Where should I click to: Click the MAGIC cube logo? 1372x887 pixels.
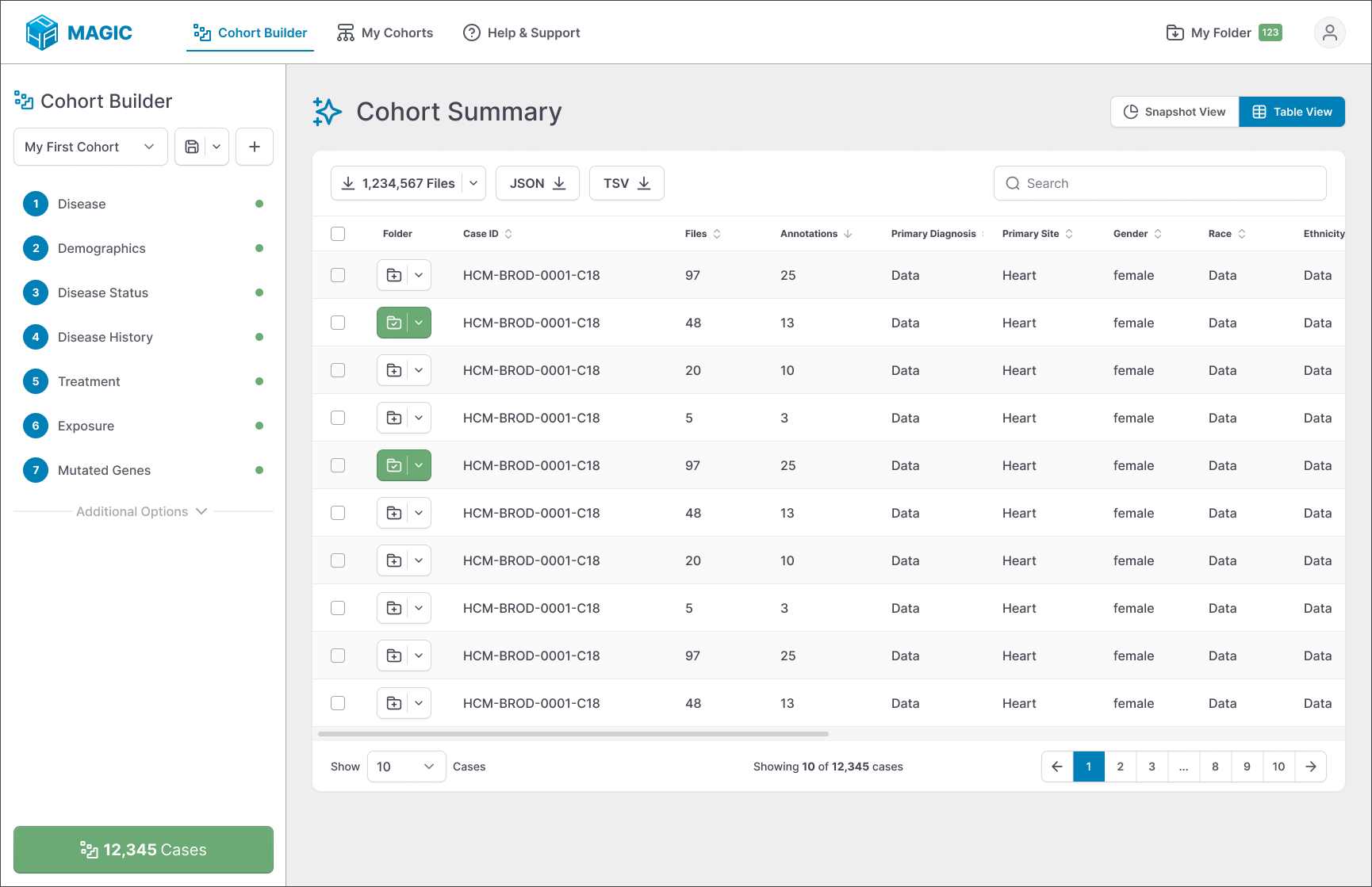[42, 32]
